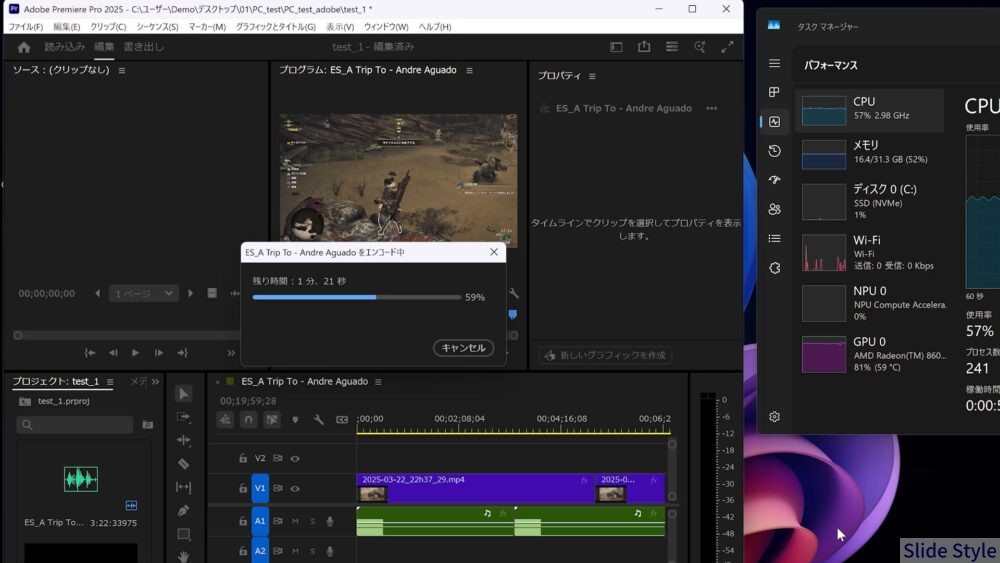This screenshot has height=563, width=1000.
Task: Select CPU in Task Manager performance list
Action: pos(869,110)
